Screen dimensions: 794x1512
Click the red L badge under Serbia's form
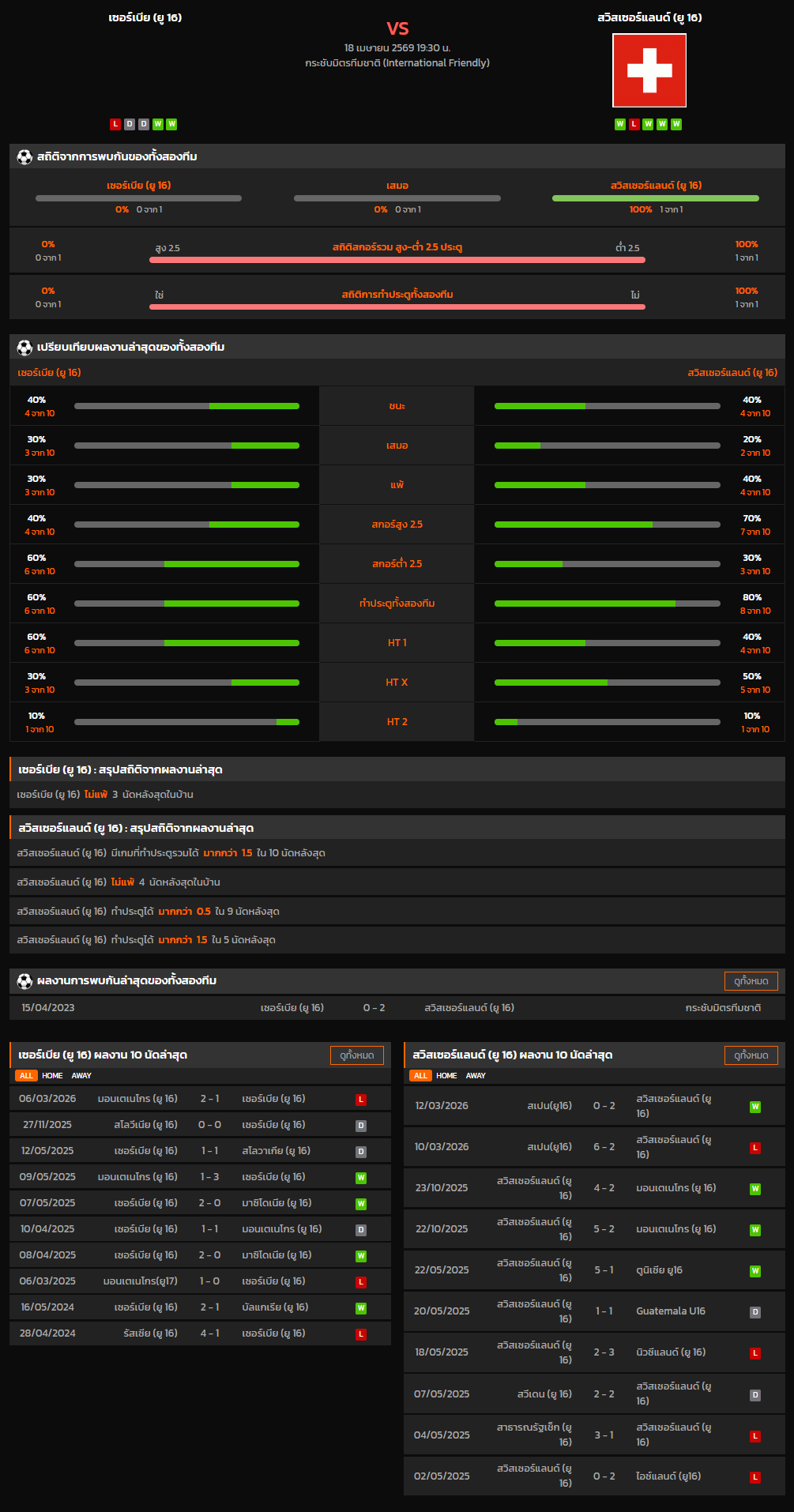pyautogui.click(x=115, y=124)
